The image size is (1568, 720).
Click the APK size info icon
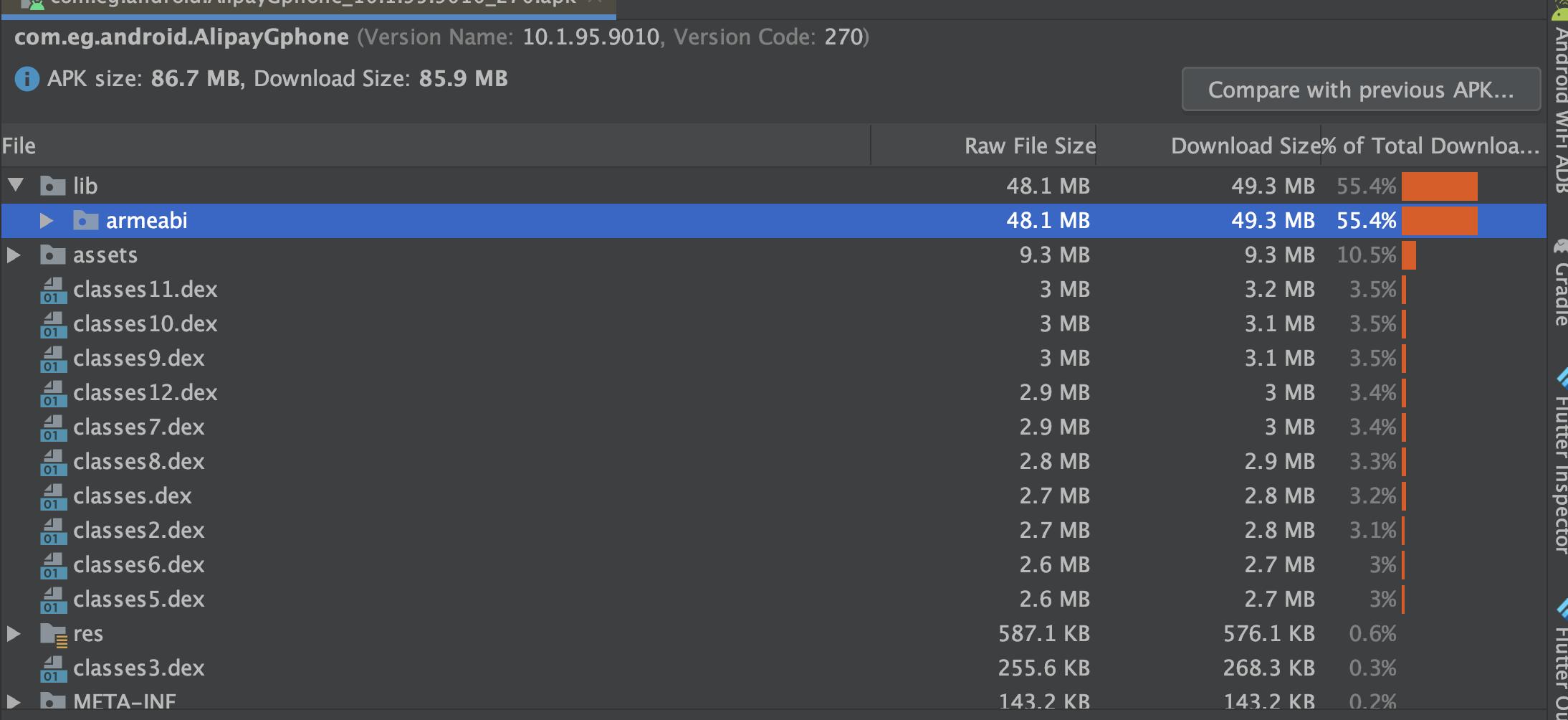[x=27, y=79]
